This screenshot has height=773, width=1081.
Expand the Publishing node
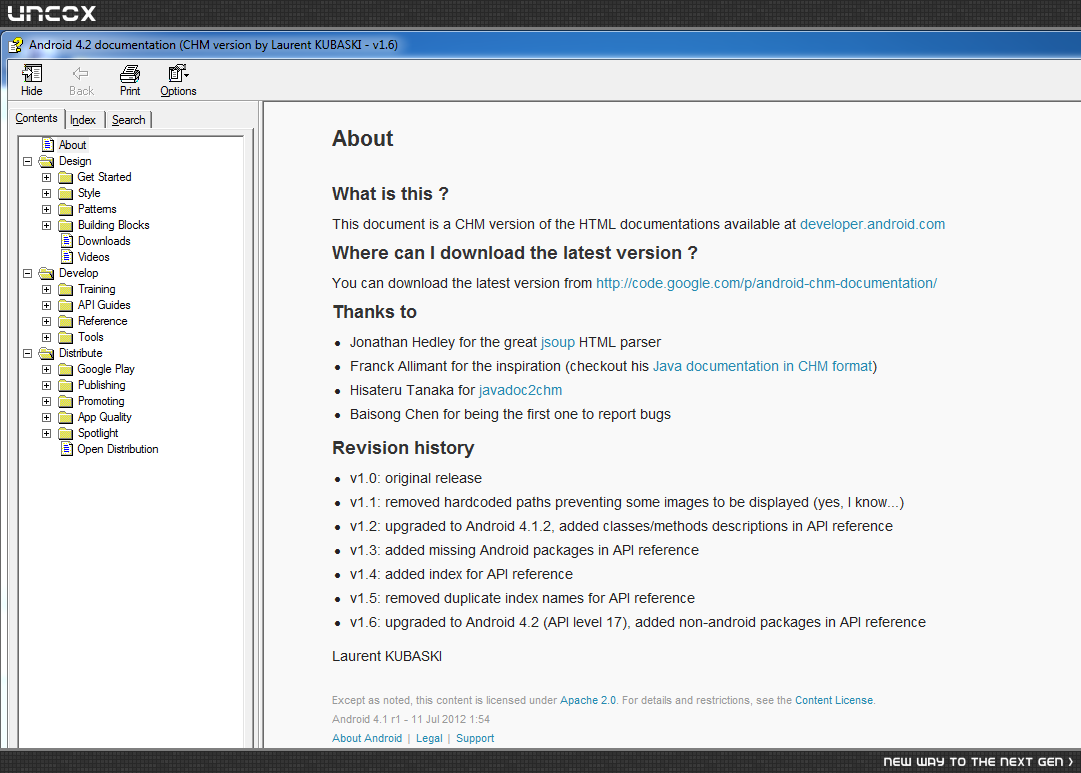[46, 385]
